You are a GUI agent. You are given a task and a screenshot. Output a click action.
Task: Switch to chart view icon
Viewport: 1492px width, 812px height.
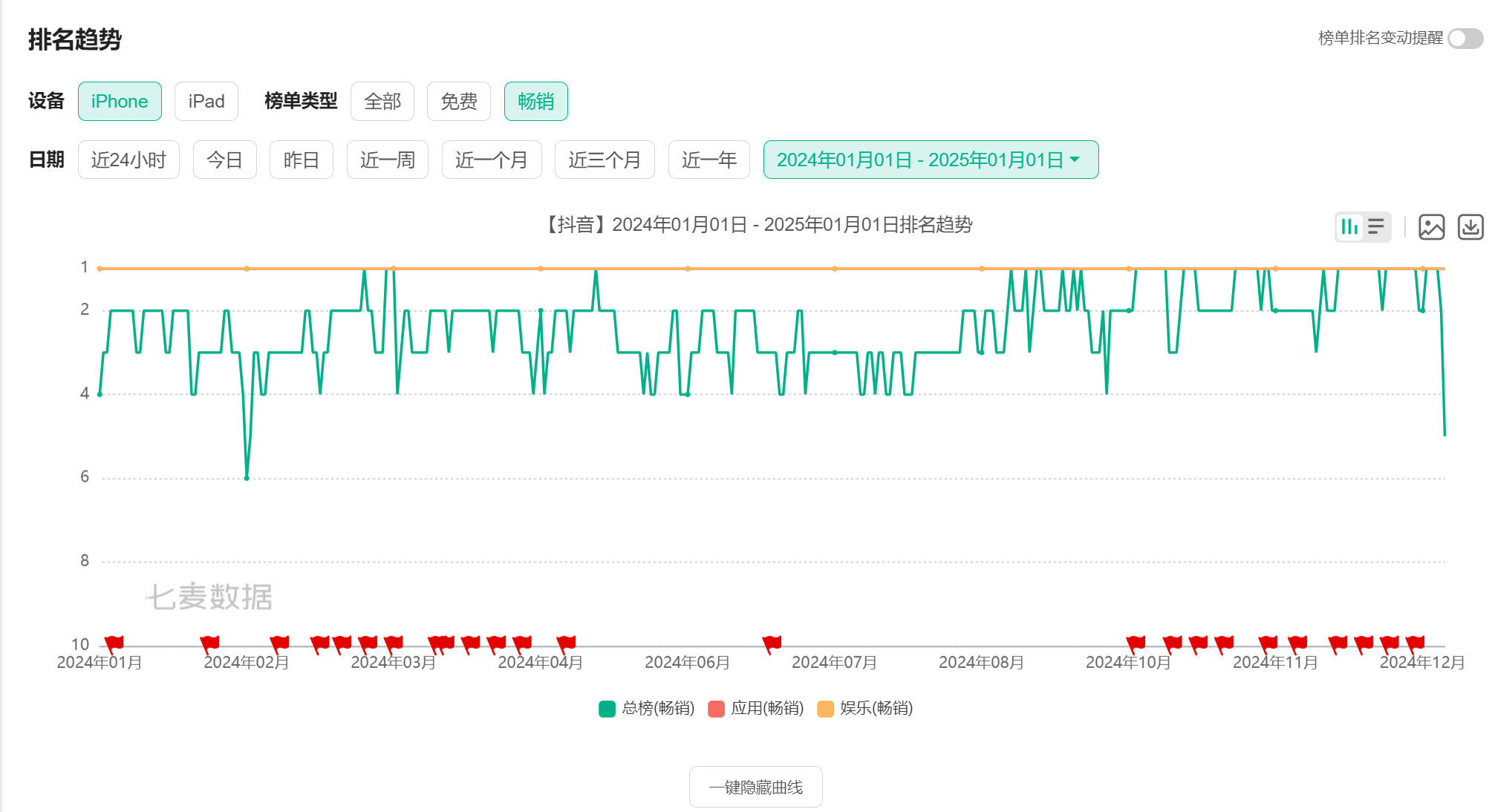tap(1349, 226)
